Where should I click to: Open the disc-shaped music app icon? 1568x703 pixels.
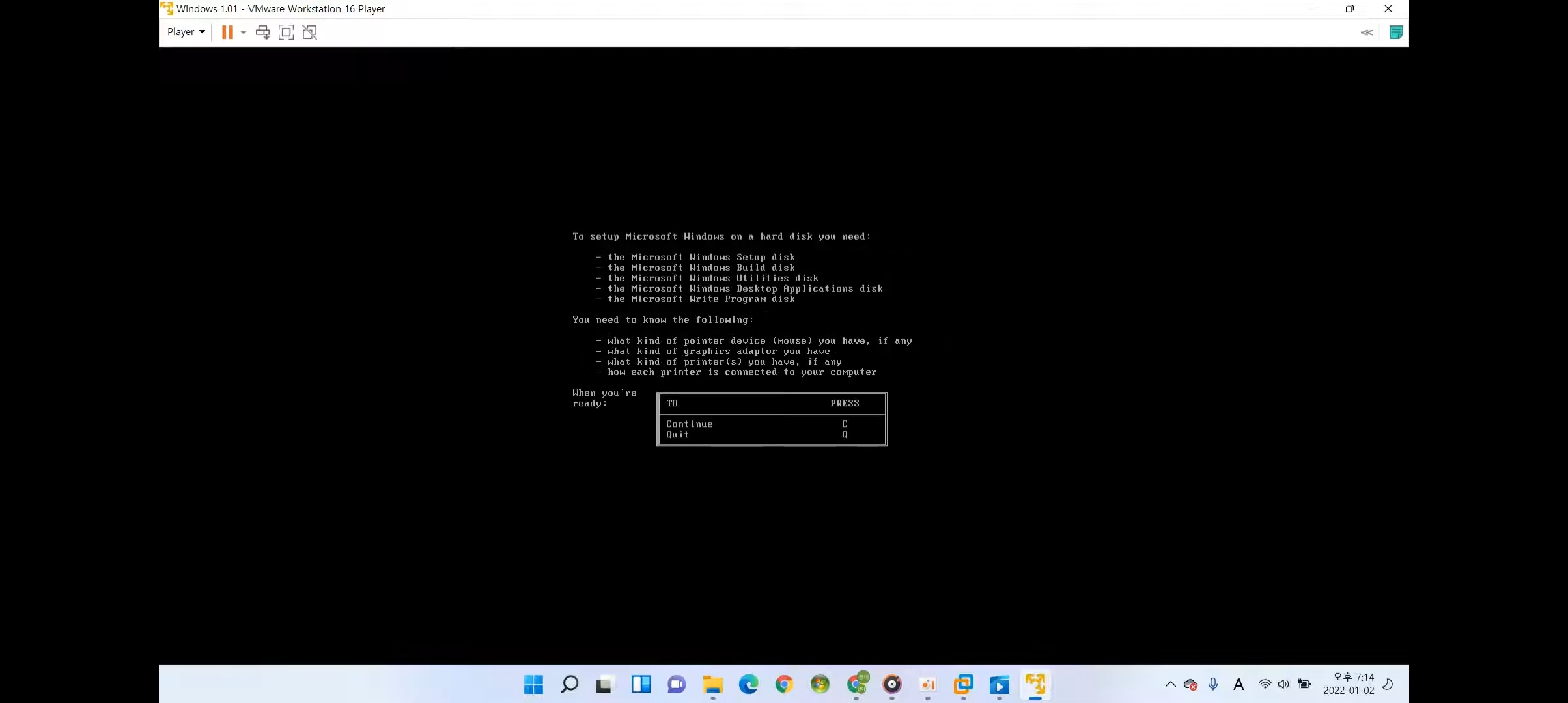(892, 684)
